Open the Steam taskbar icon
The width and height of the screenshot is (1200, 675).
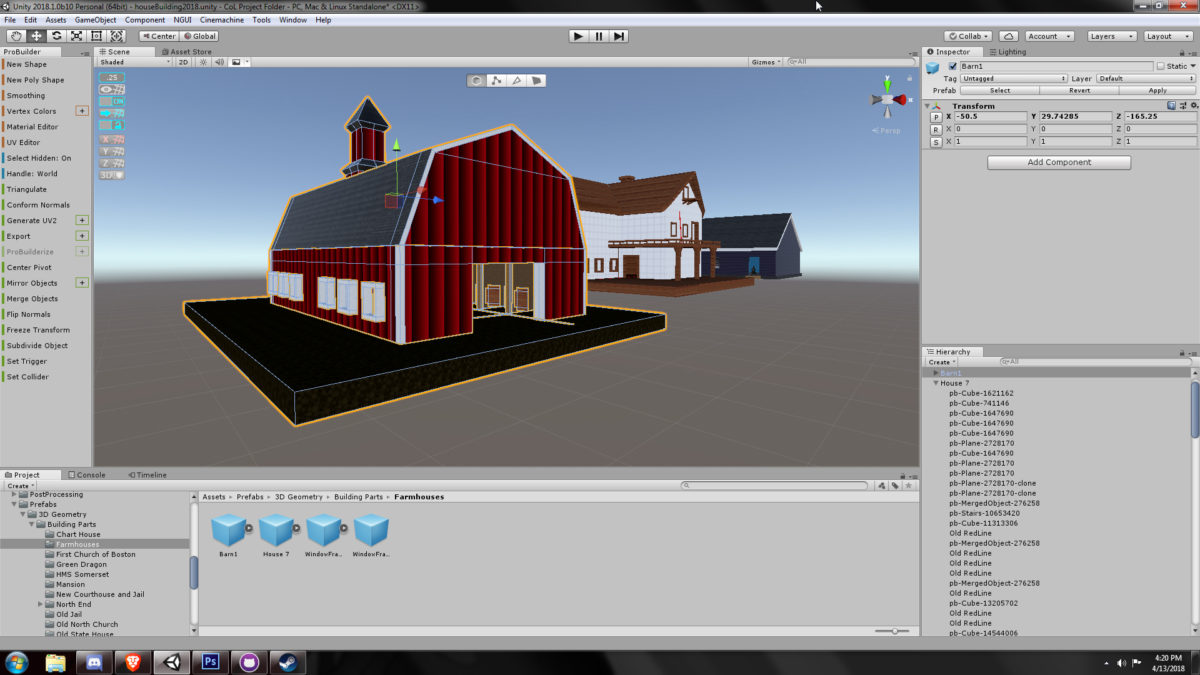[285, 661]
